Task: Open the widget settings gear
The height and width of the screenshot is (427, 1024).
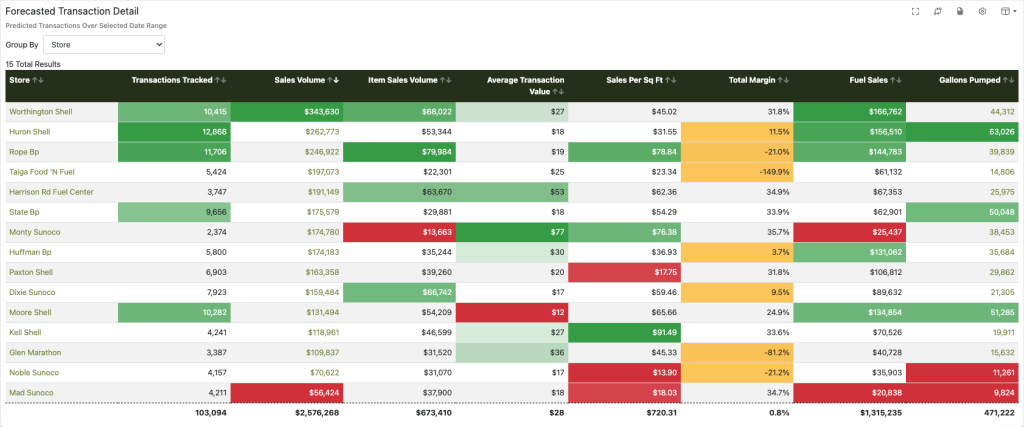Action: (x=982, y=12)
